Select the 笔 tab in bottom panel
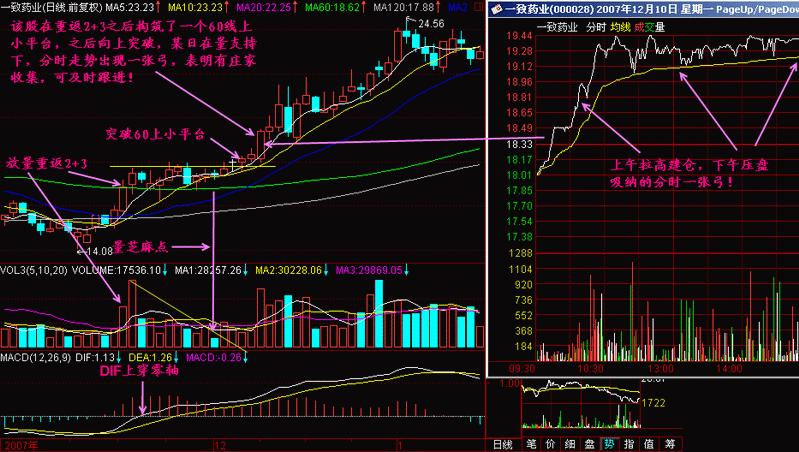This screenshot has height=452, width=799. [531, 444]
